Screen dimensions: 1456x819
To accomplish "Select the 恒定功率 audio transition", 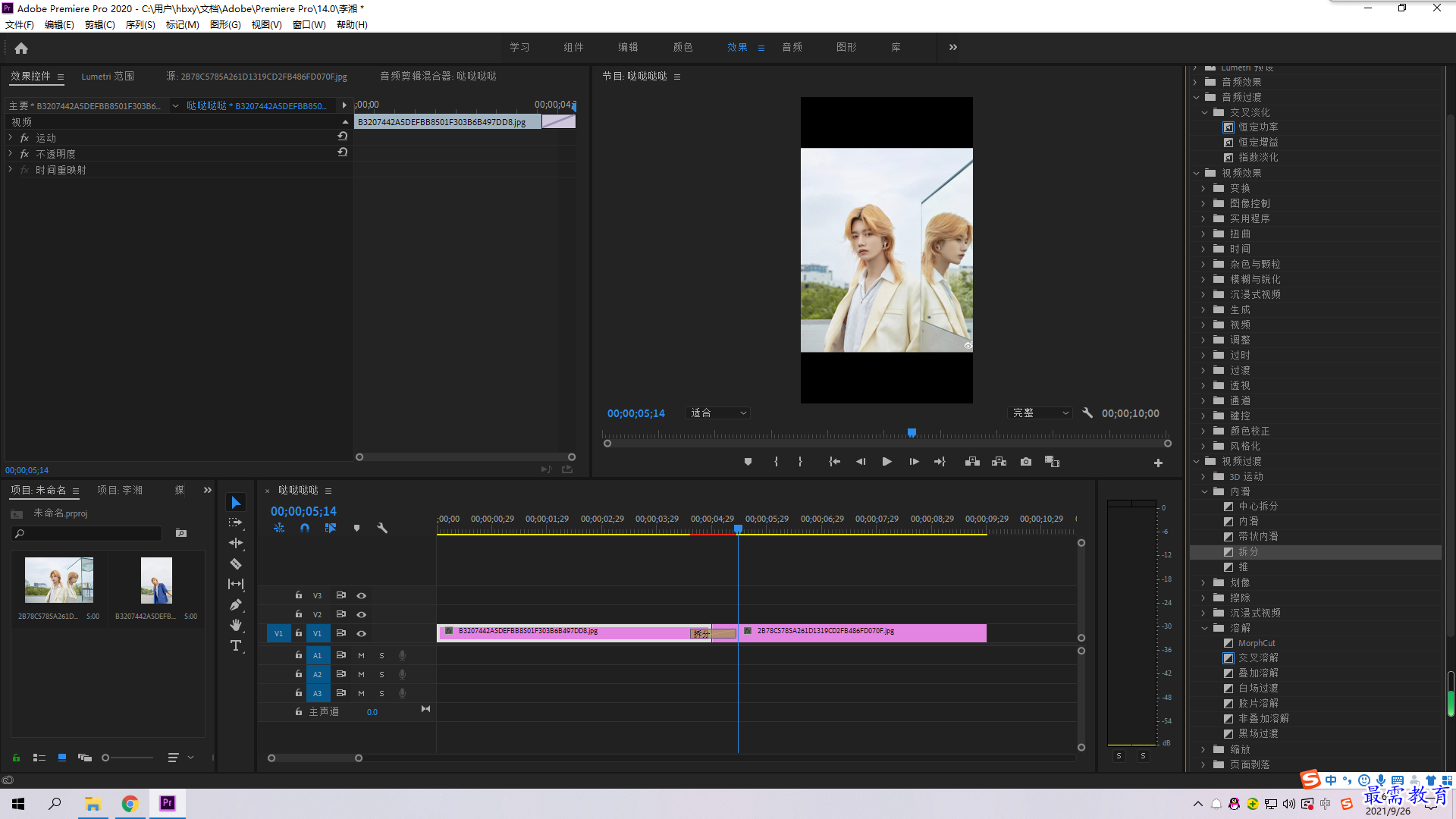I will pos(1258,127).
